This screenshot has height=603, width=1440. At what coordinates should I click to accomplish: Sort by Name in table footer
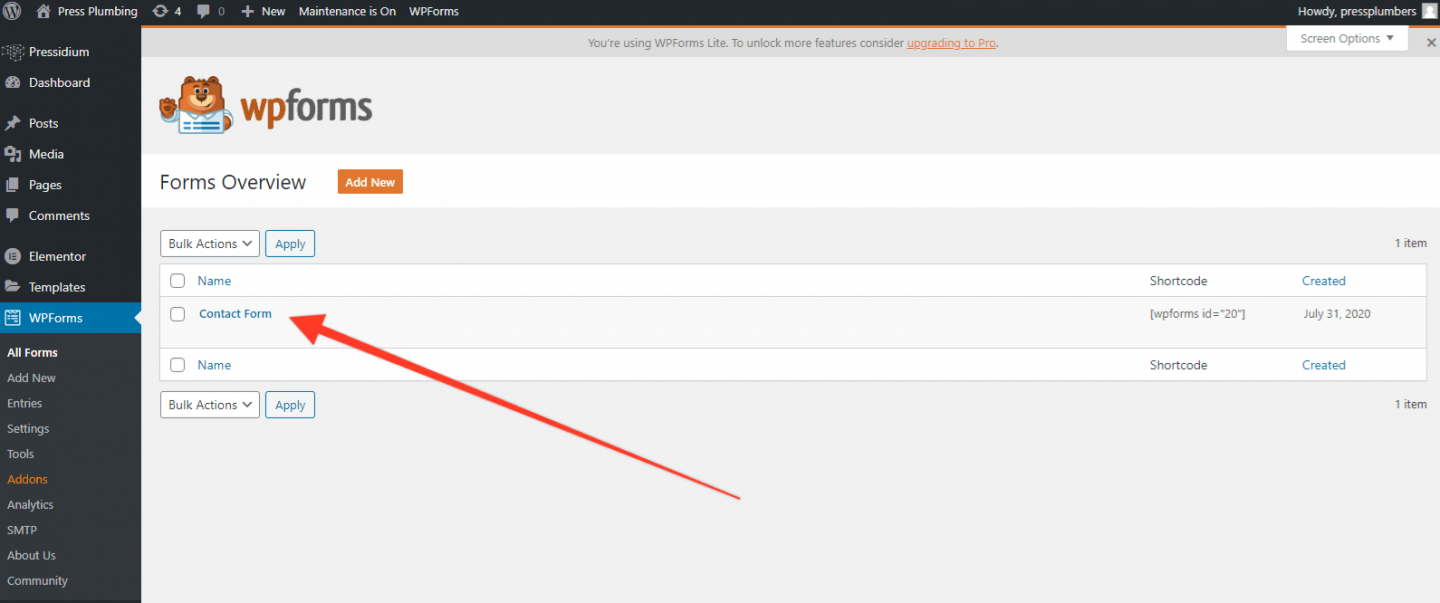[214, 365]
